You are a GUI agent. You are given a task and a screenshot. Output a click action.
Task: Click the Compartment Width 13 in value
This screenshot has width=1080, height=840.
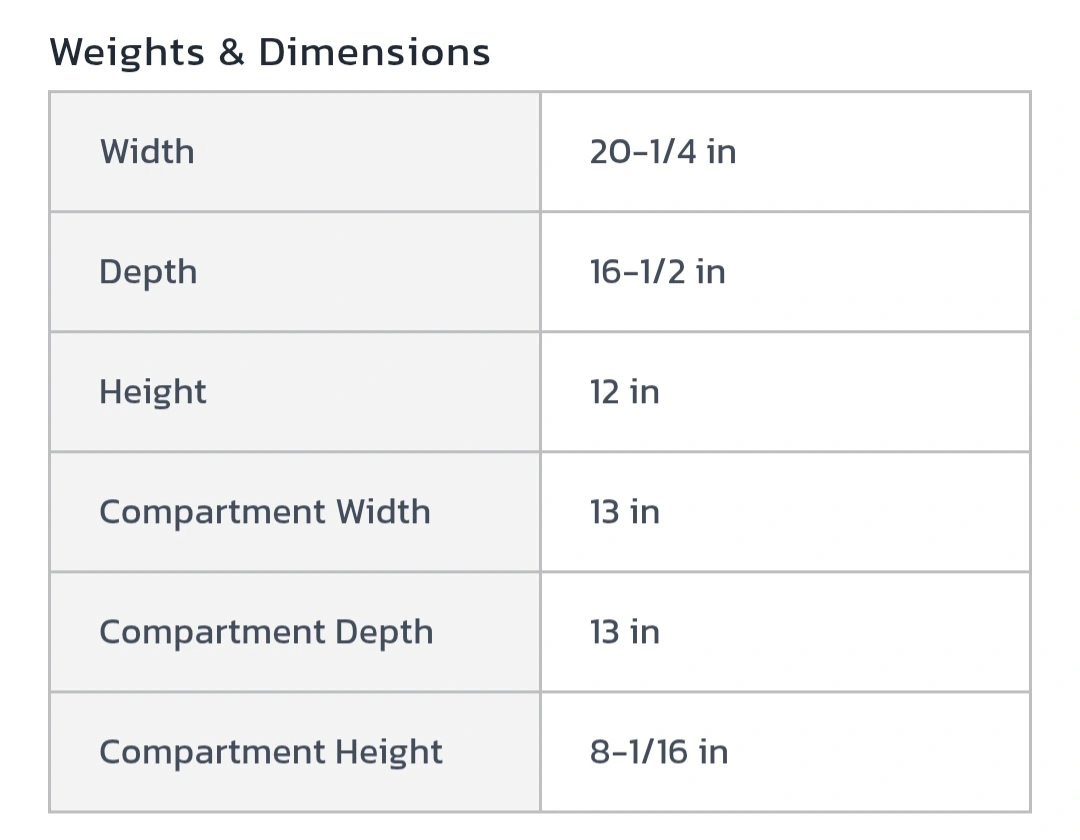624,512
